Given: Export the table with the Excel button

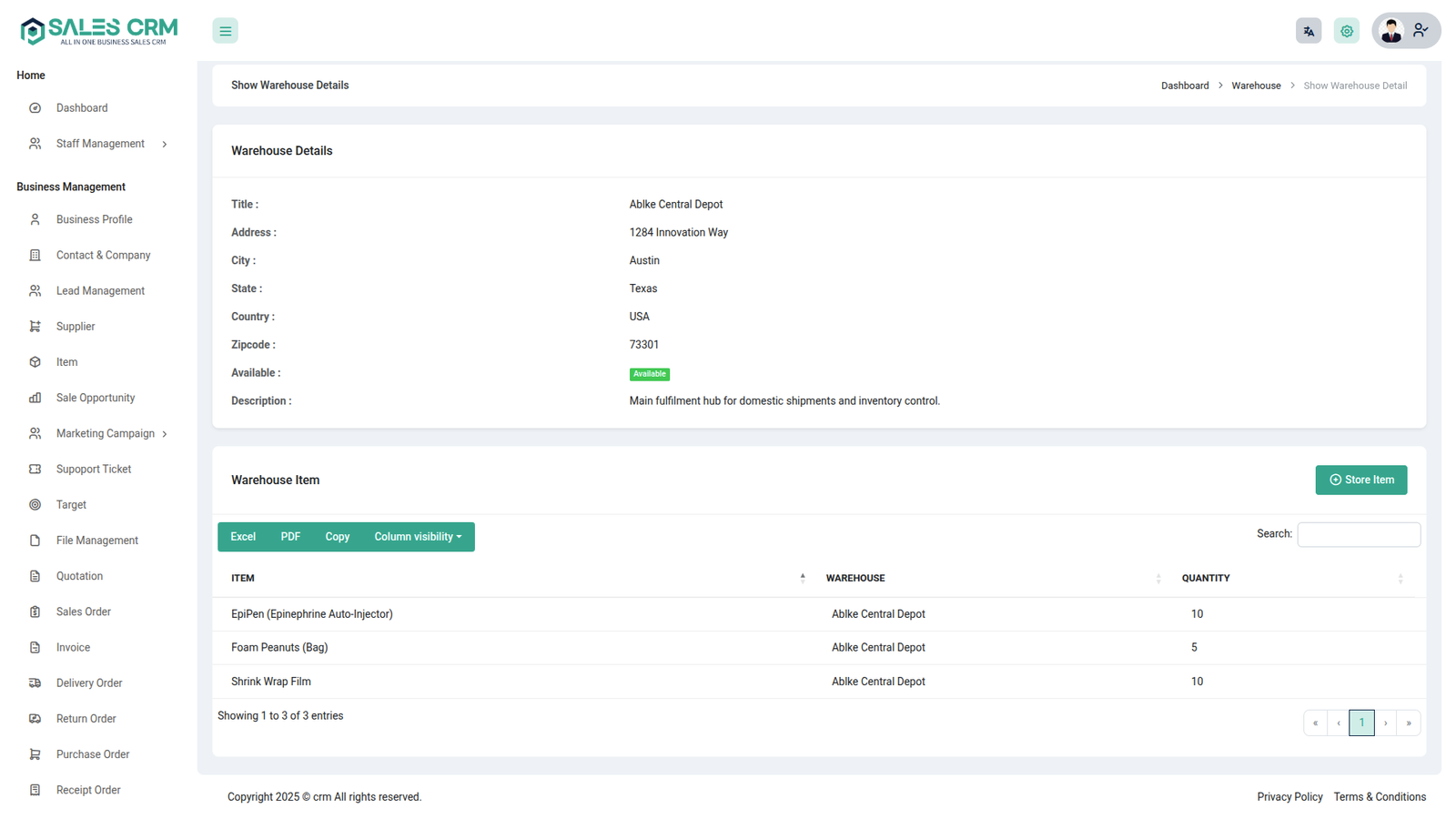Looking at the screenshot, I should (243, 537).
